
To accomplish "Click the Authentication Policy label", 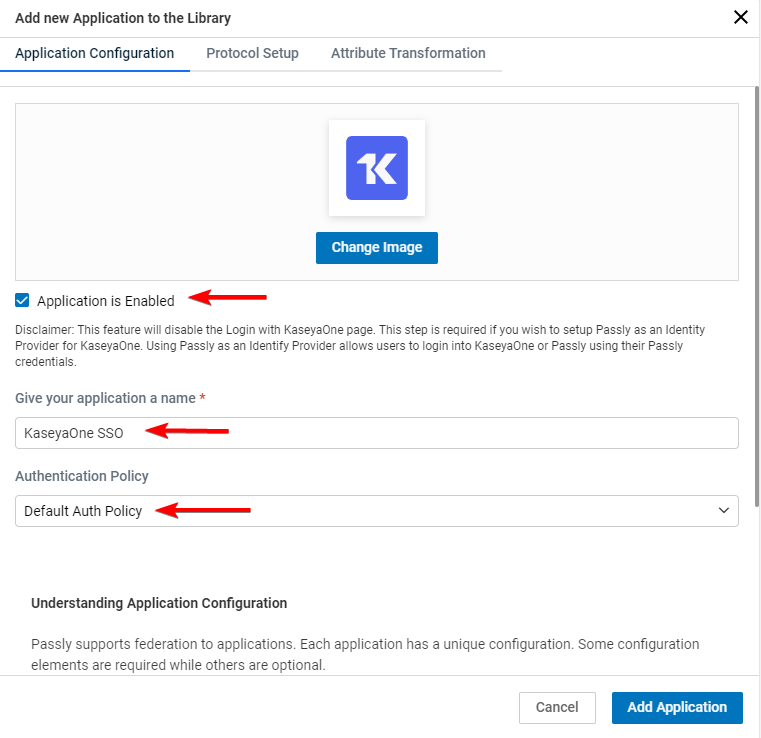I will pyautogui.click(x=82, y=476).
